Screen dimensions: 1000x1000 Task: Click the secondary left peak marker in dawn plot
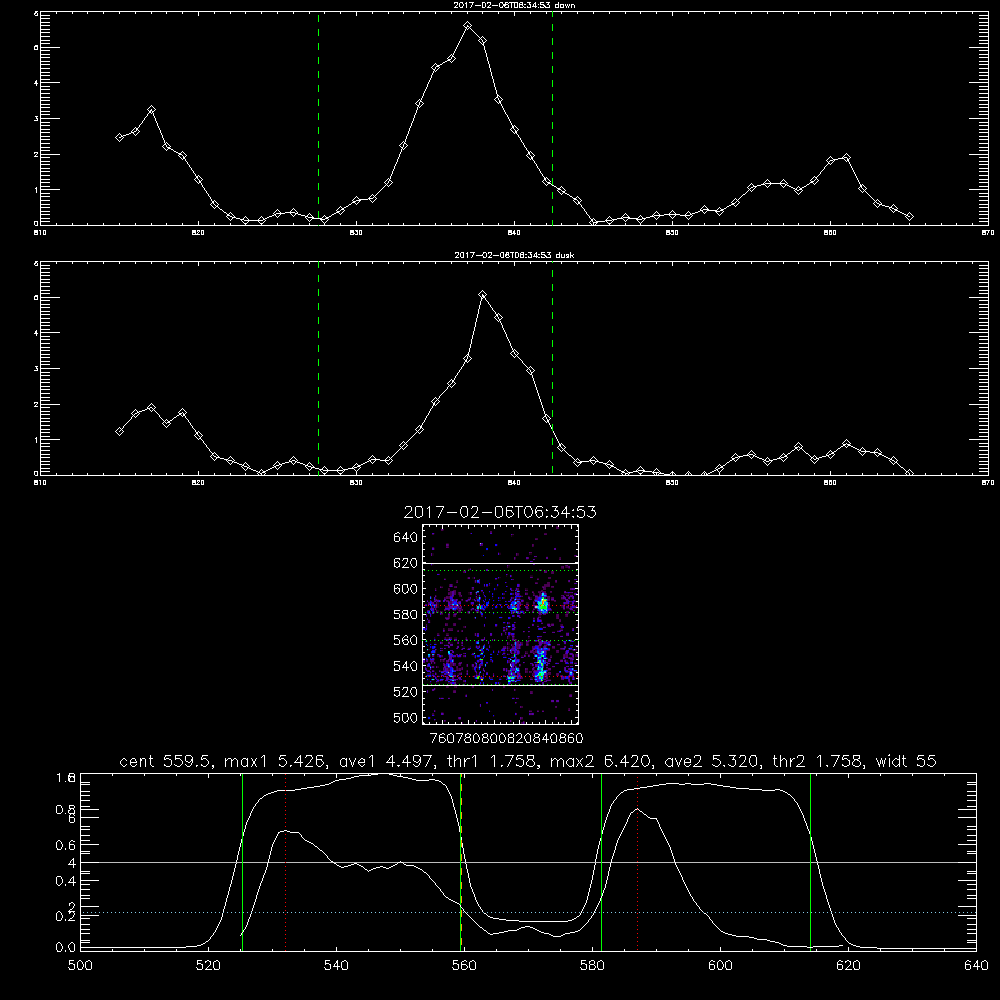(151, 110)
